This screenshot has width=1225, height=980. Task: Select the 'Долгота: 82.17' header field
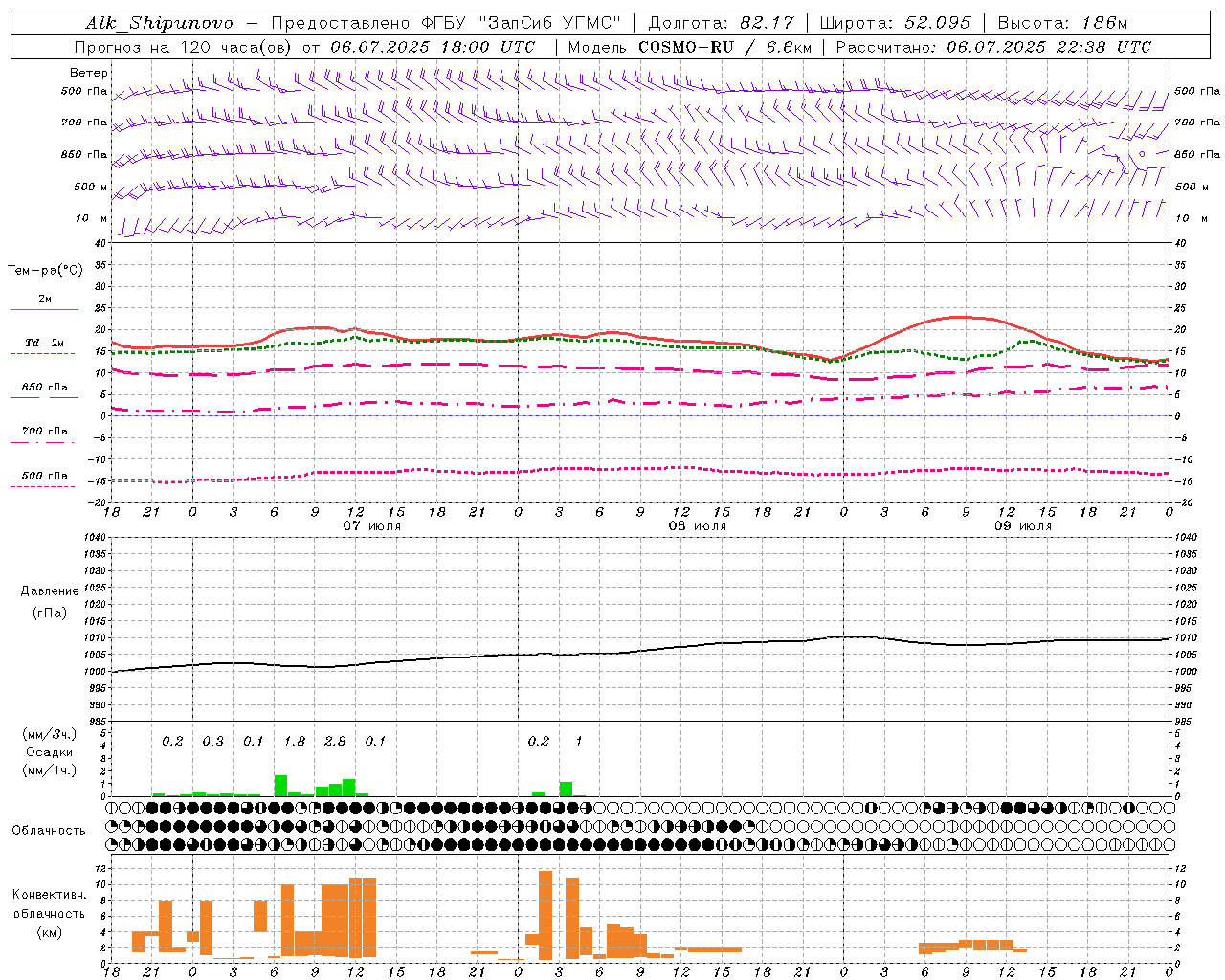point(721,23)
